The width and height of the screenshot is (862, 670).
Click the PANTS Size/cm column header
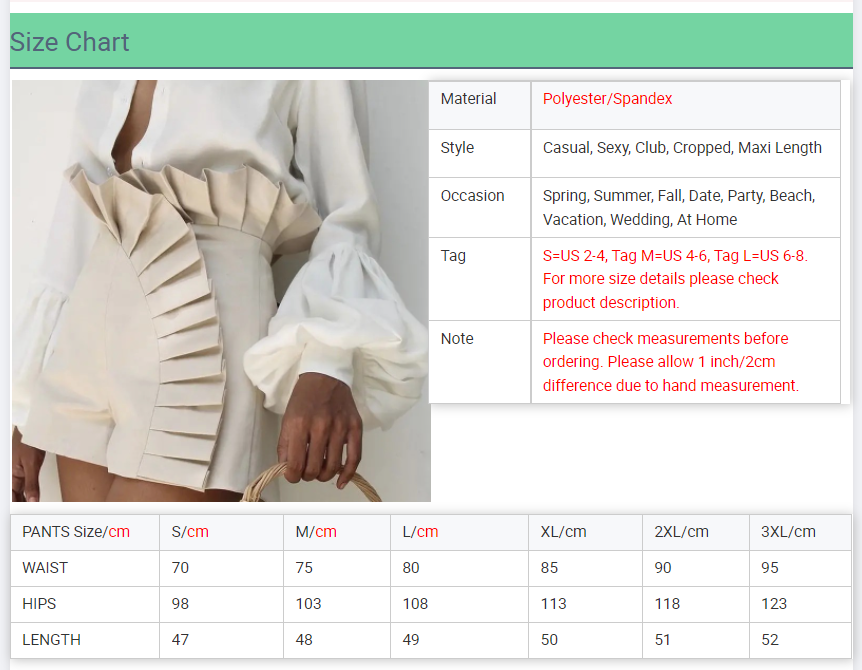point(76,532)
